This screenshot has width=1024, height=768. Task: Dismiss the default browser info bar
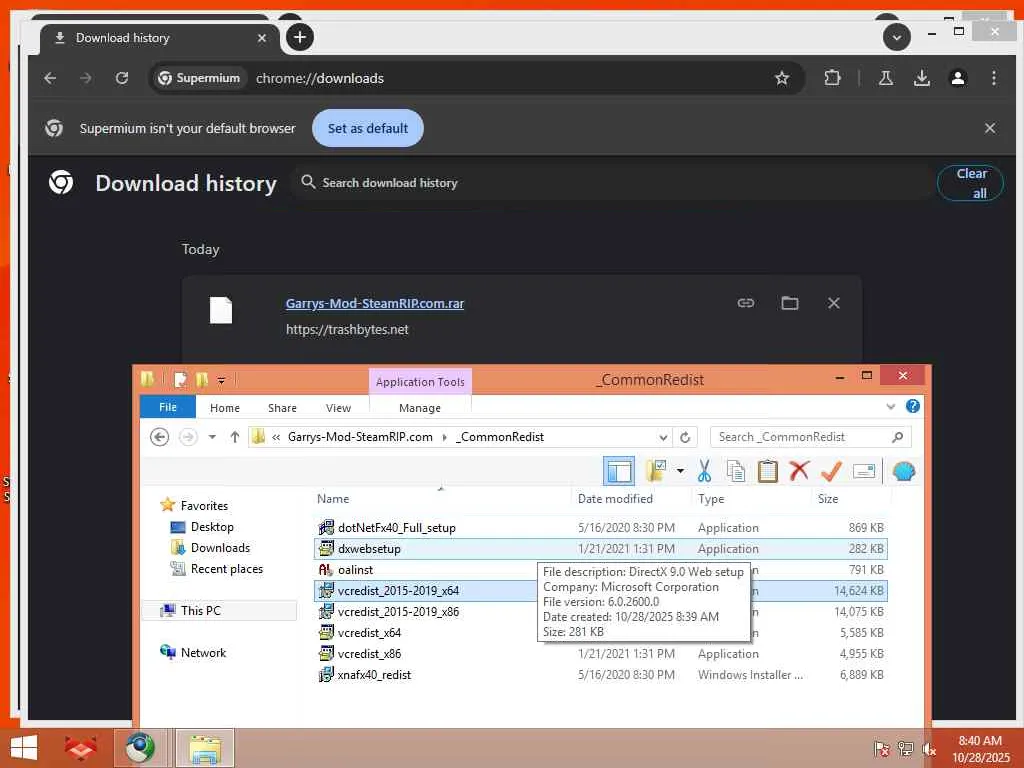990,128
